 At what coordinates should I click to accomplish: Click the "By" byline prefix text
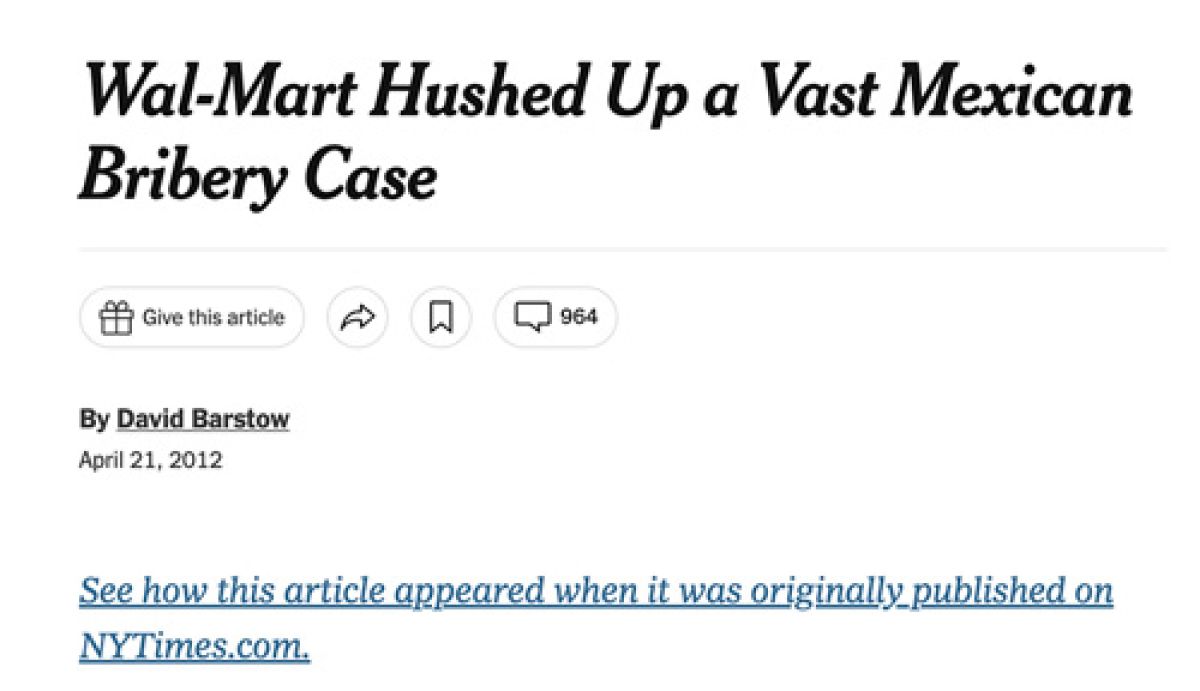(93, 420)
